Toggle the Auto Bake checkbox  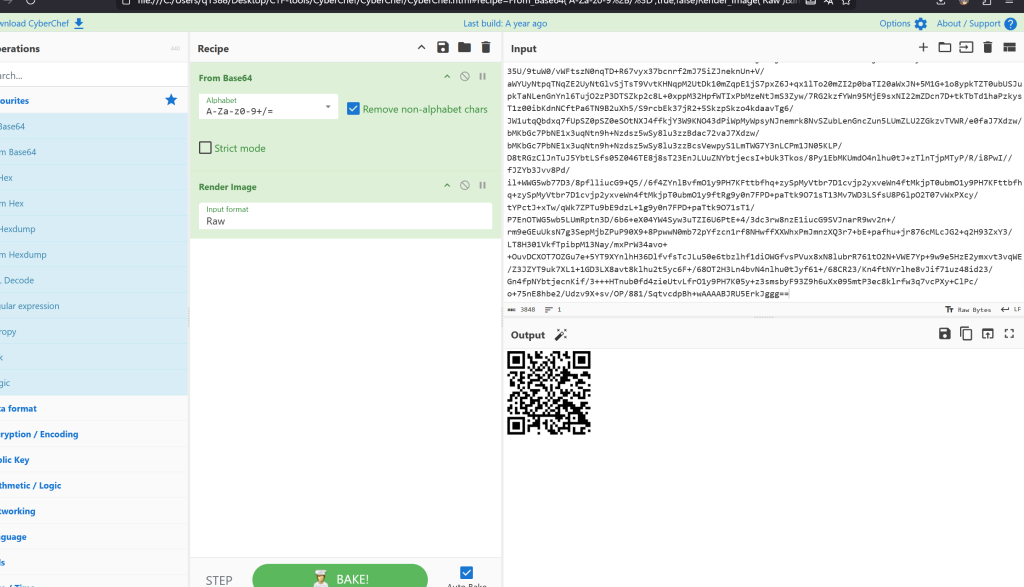click(466, 573)
